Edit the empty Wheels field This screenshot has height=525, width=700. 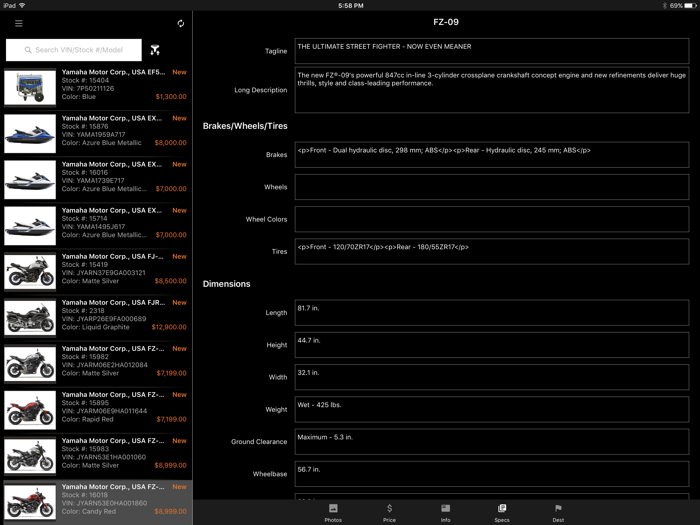(492, 187)
